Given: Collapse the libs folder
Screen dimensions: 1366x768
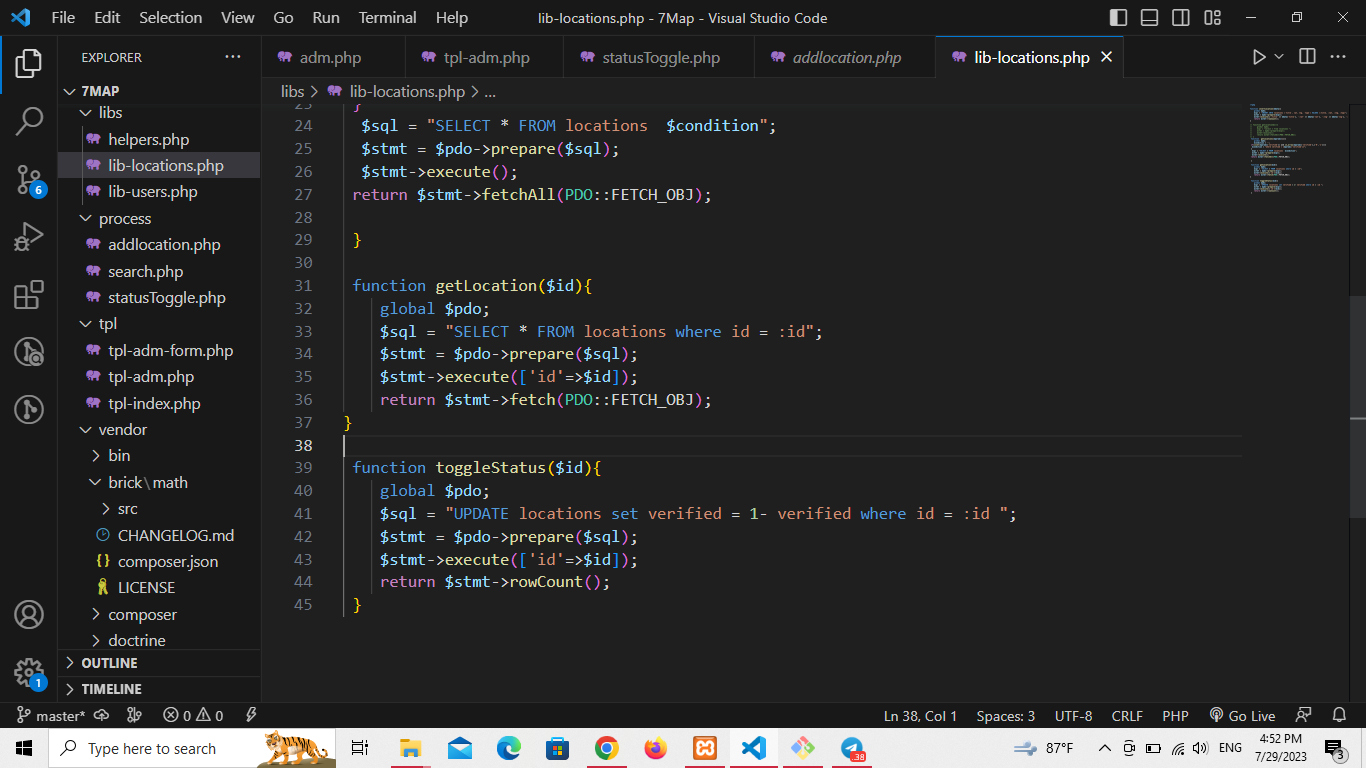Looking at the screenshot, I should pyautogui.click(x=160, y=113).
